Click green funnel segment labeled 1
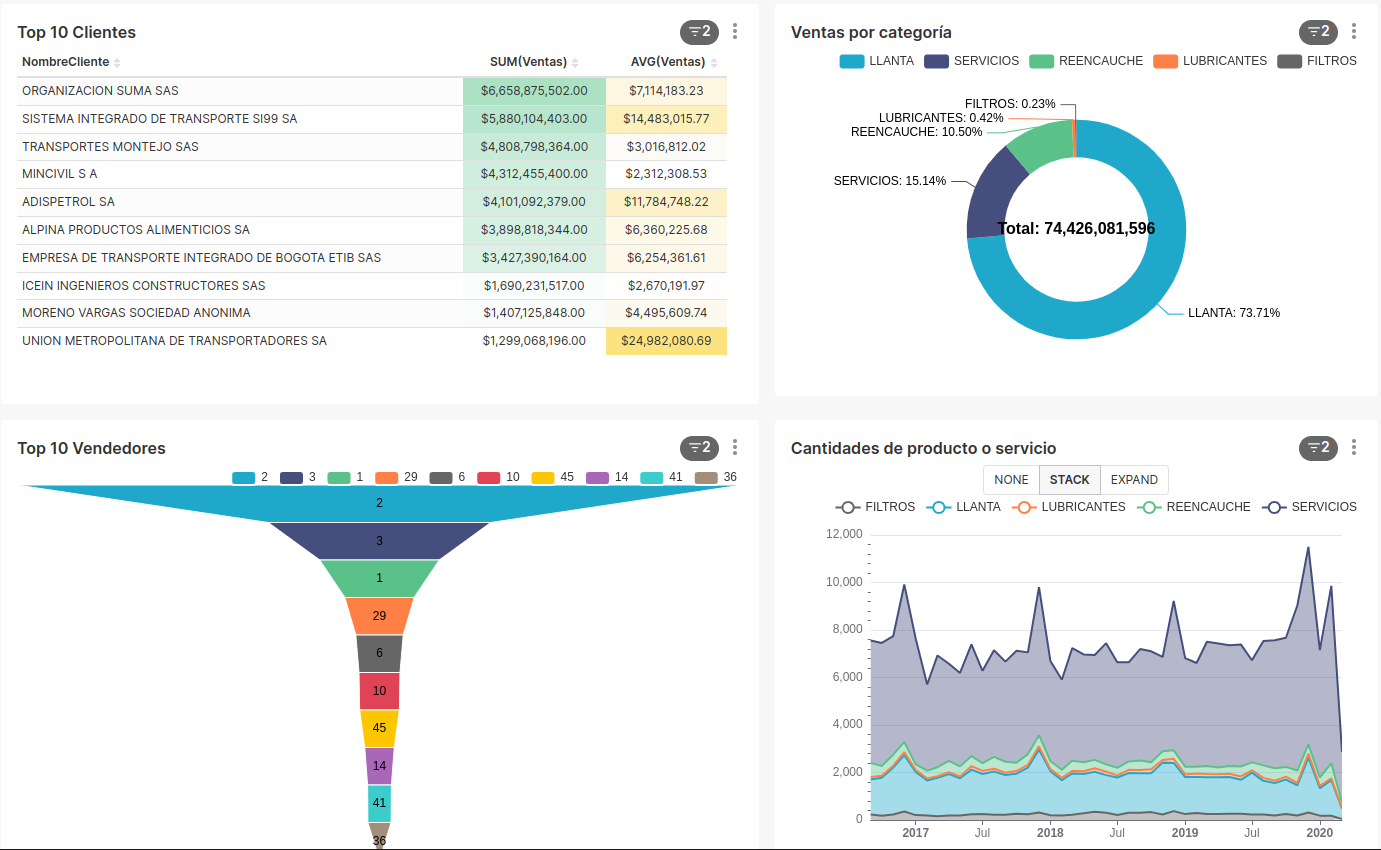Image resolution: width=1381 pixels, height=850 pixels. [379, 578]
